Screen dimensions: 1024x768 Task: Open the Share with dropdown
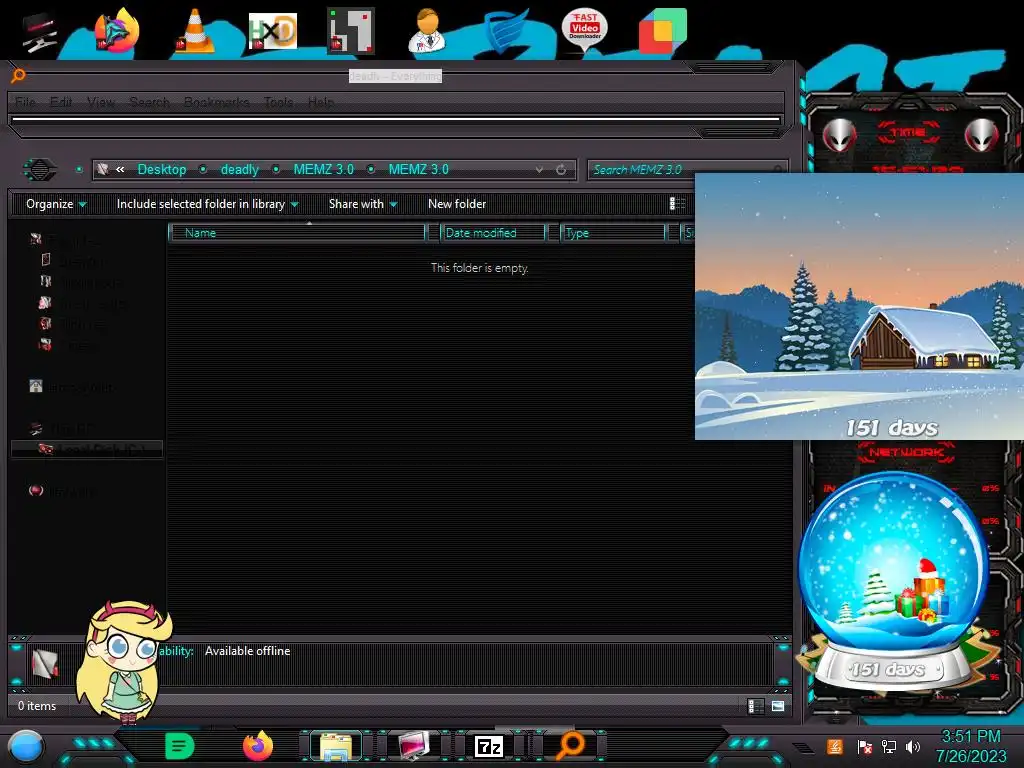(x=363, y=204)
